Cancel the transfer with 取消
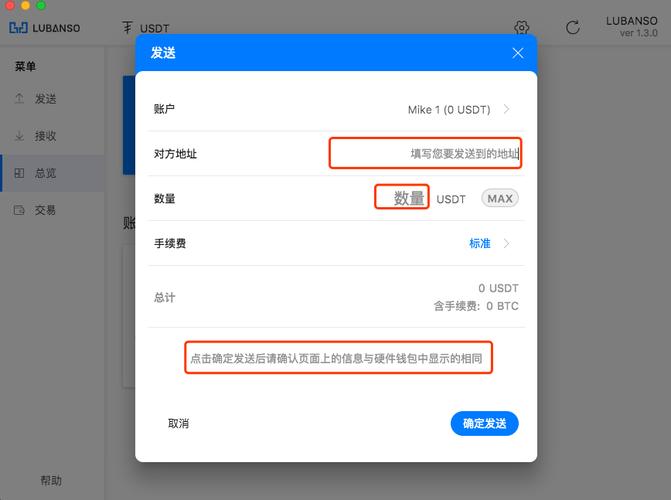Screen dimensions: 671x500 (x=178, y=423)
